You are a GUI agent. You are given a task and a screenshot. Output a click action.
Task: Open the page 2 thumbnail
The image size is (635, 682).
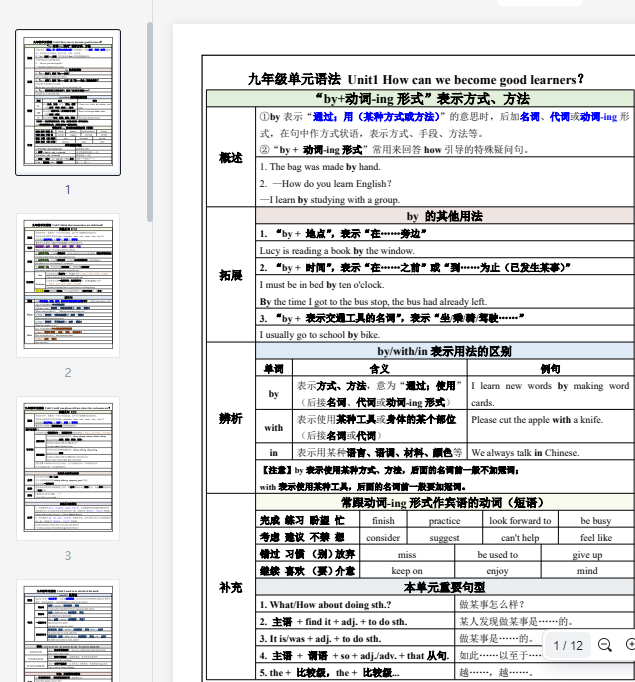pos(68,285)
